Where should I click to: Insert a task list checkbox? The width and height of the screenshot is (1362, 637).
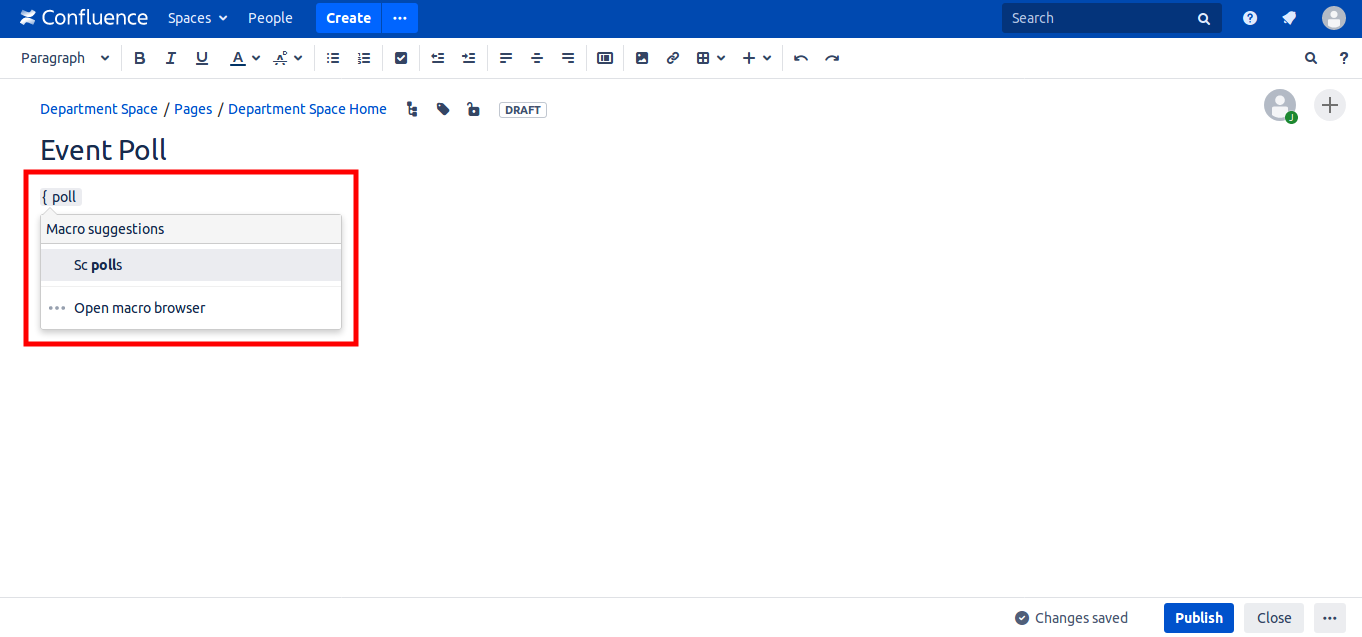[x=401, y=58]
